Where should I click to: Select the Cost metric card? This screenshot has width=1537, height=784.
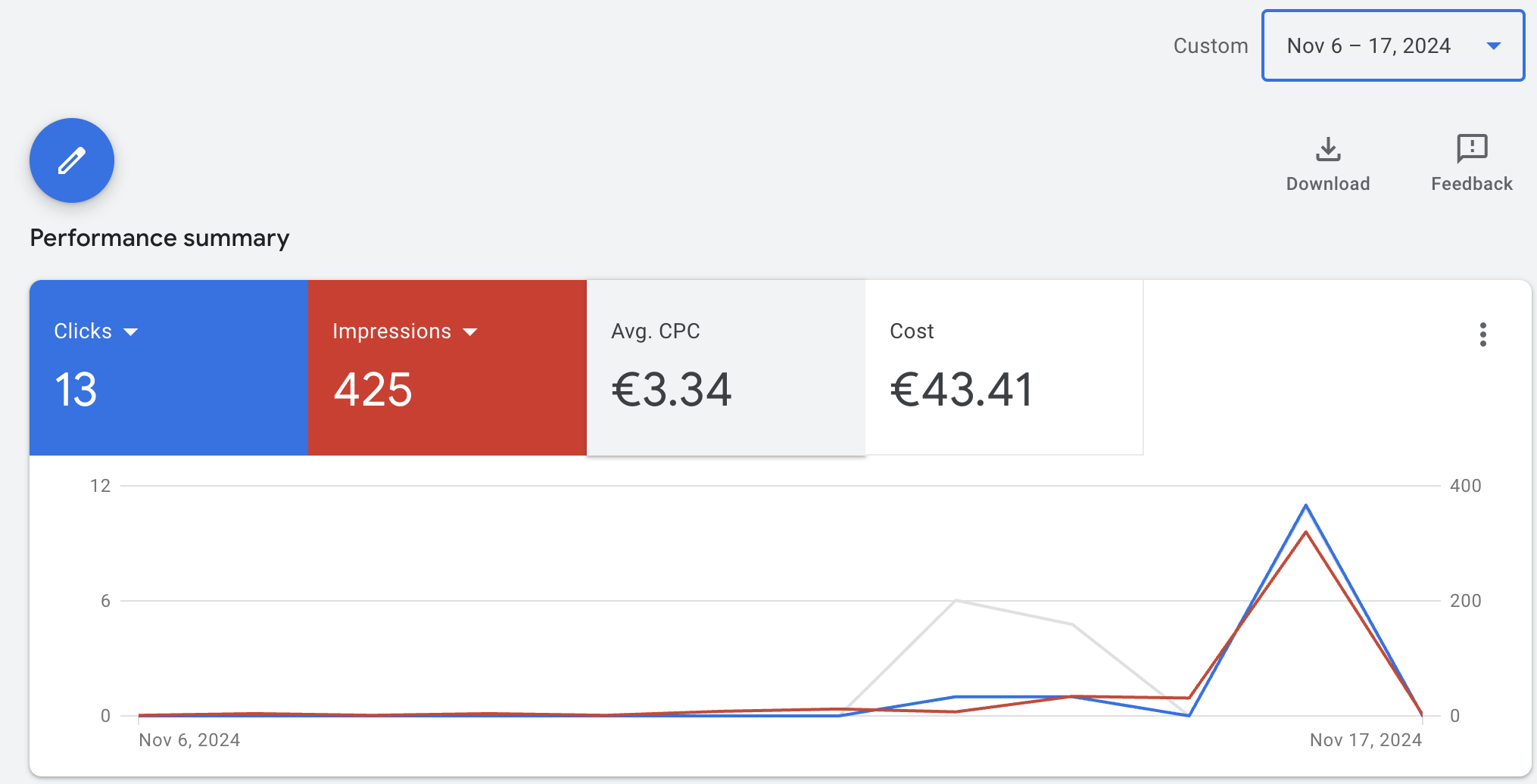point(1004,368)
